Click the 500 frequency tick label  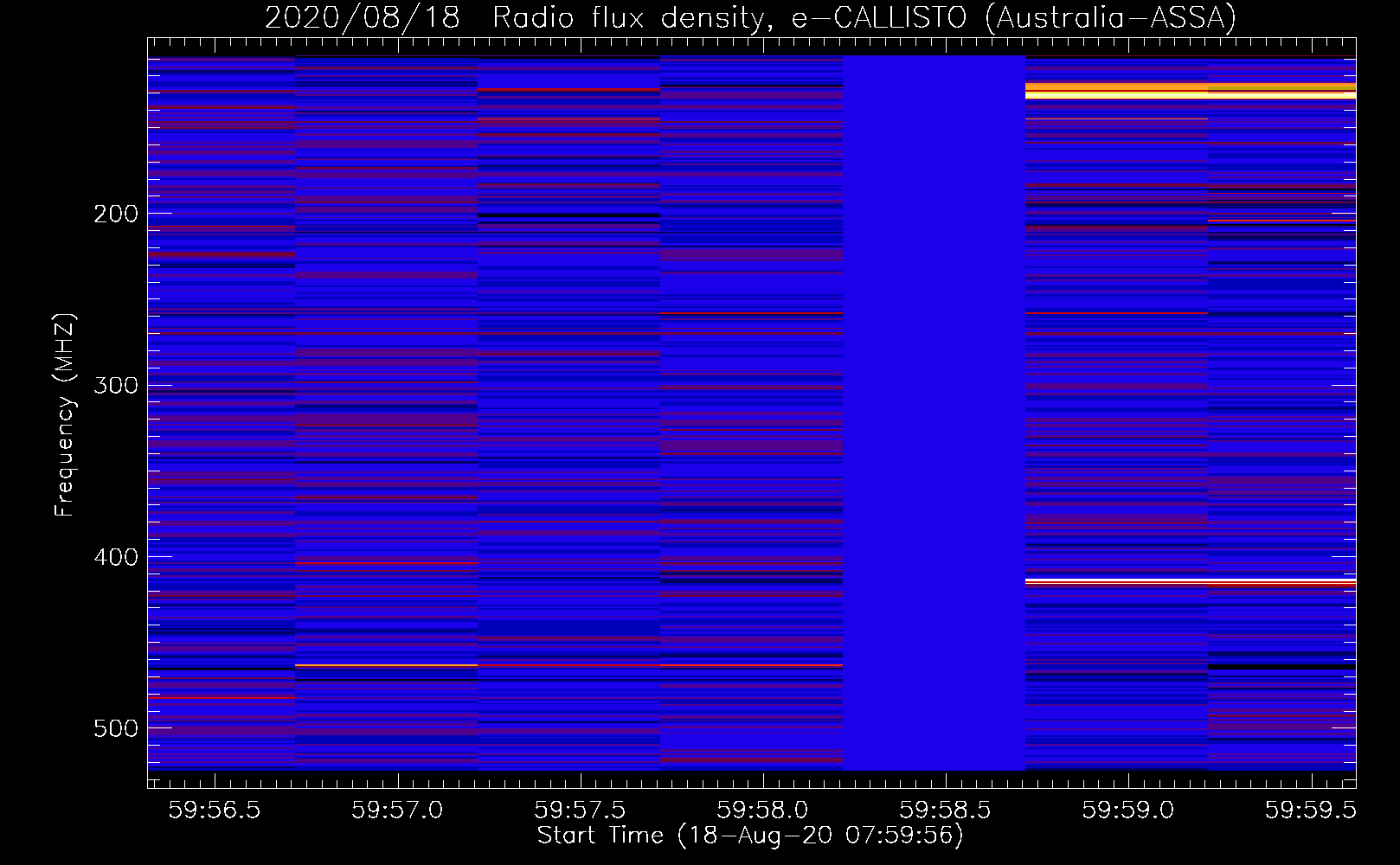[x=116, y=728]
